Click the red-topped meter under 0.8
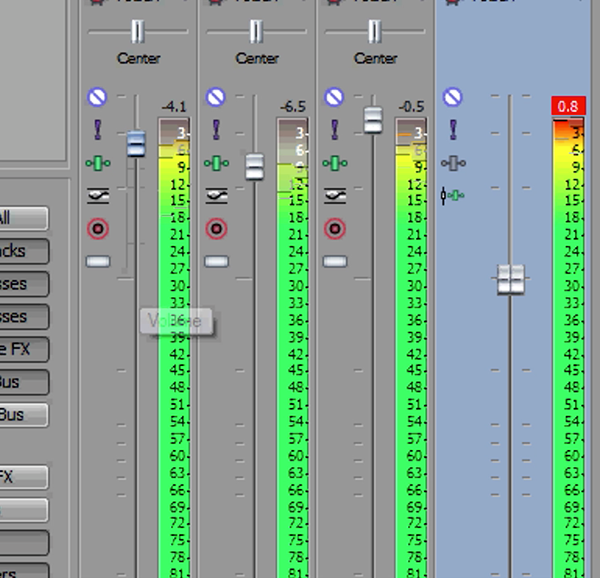 click(569, 347)
